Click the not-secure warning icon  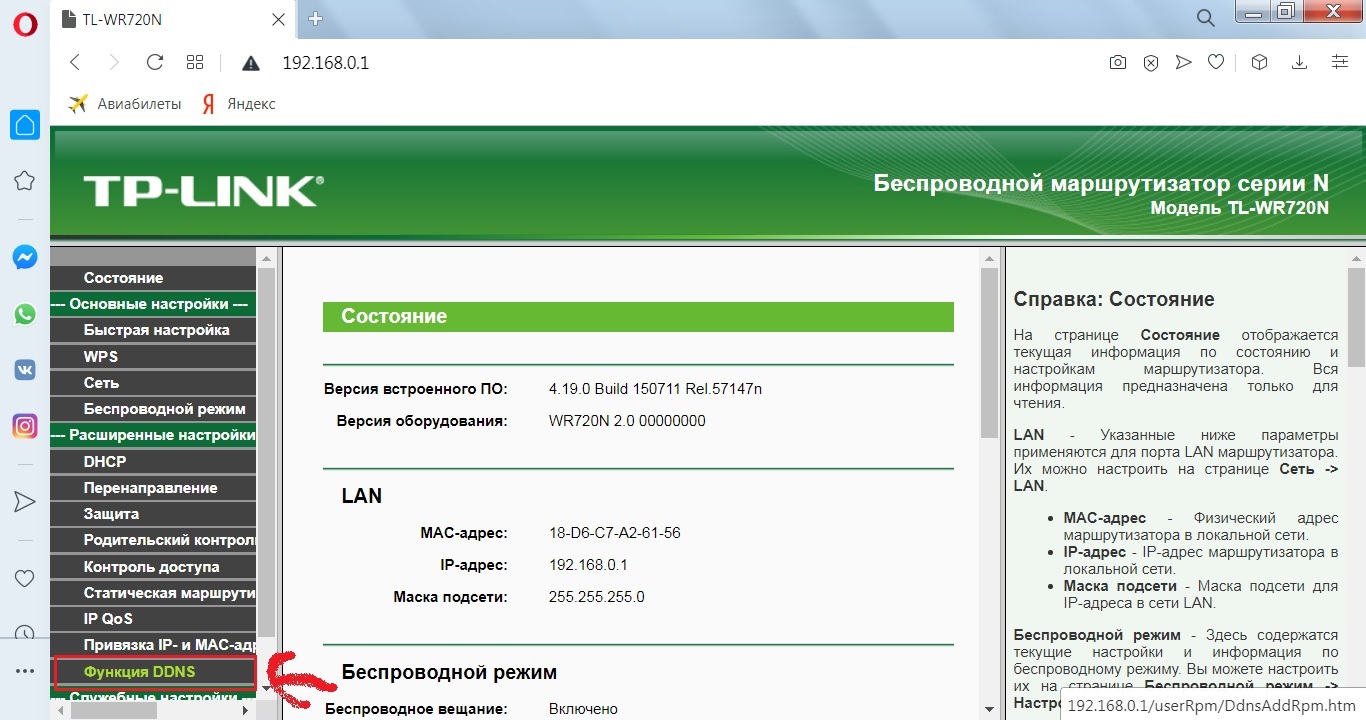pyautogui.click(x=251, y=63)
